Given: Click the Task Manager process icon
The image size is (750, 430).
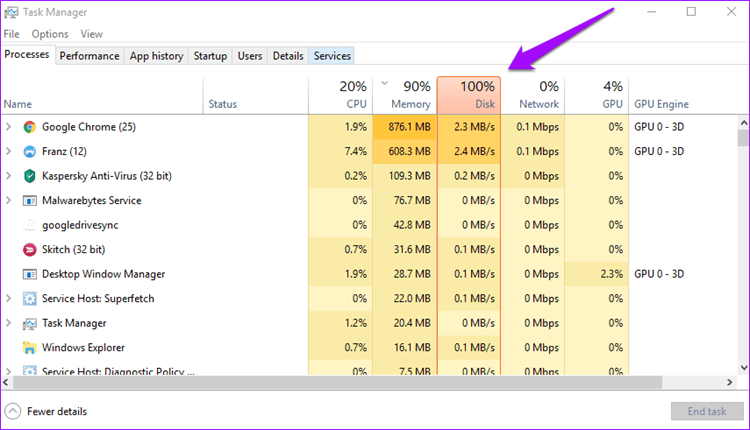Looking at the screenshot, I should point(30,324).
